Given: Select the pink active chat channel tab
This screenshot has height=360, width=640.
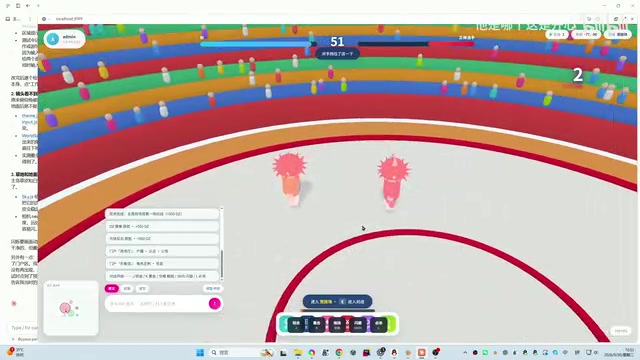Looking at the screenshot, I should point(112,289).
